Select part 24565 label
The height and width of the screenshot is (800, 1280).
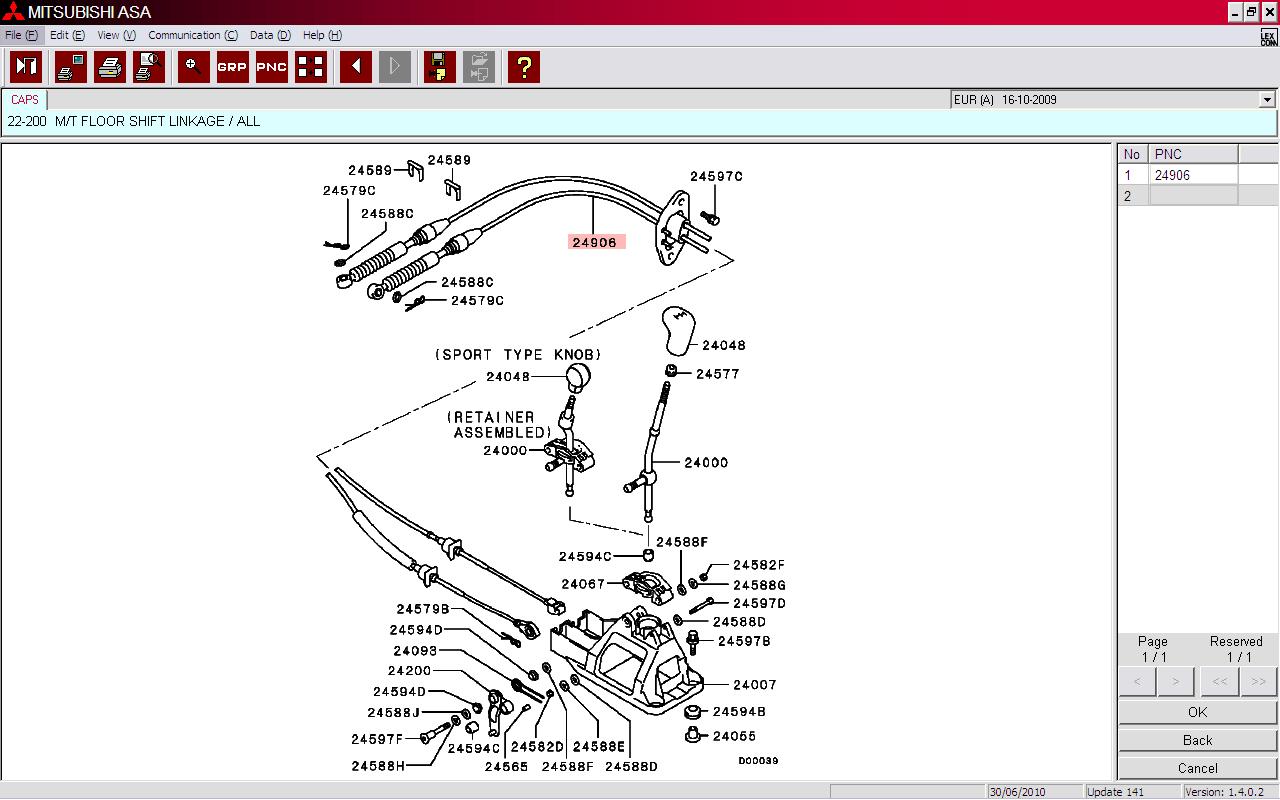click(506, 767)
